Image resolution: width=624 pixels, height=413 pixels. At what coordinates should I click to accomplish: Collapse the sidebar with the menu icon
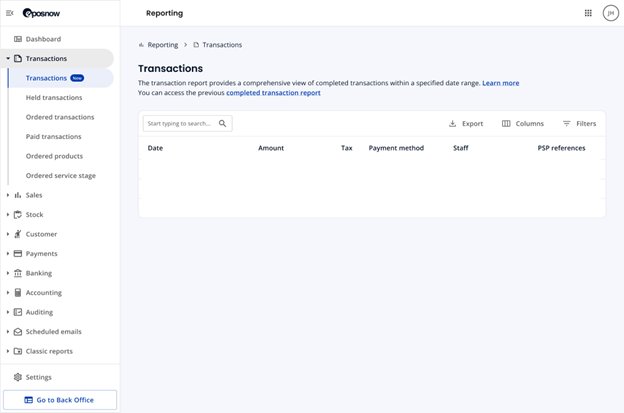(10, 13)
